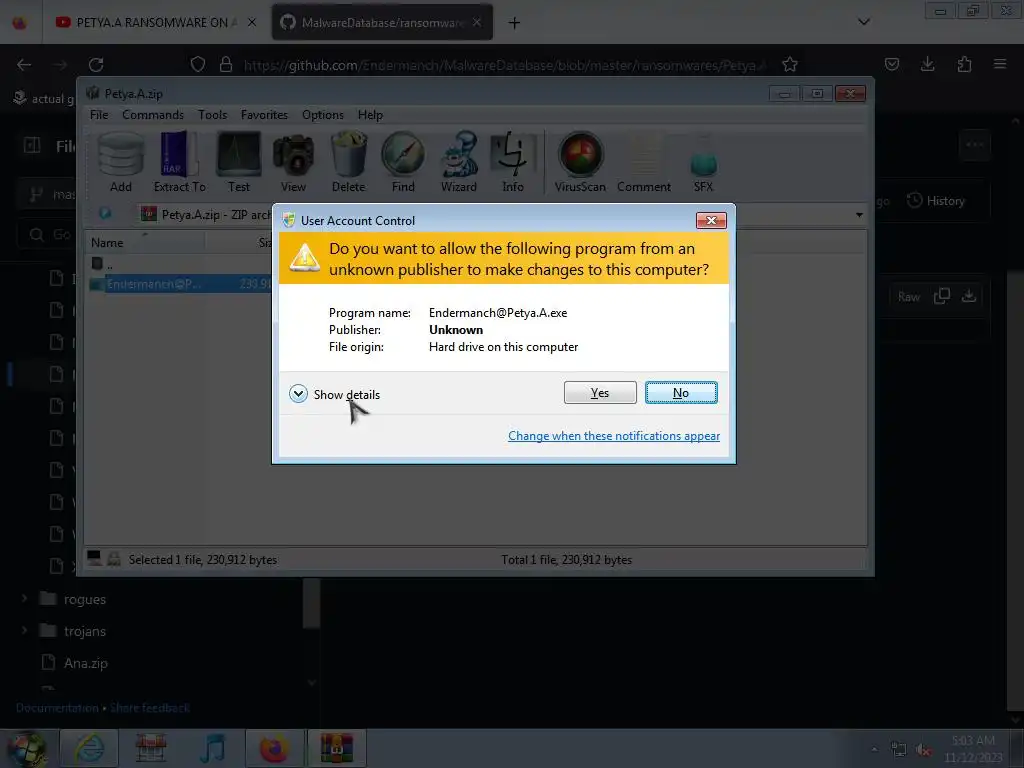Click the WinRAR Delete icon

[x=348, y=163]
